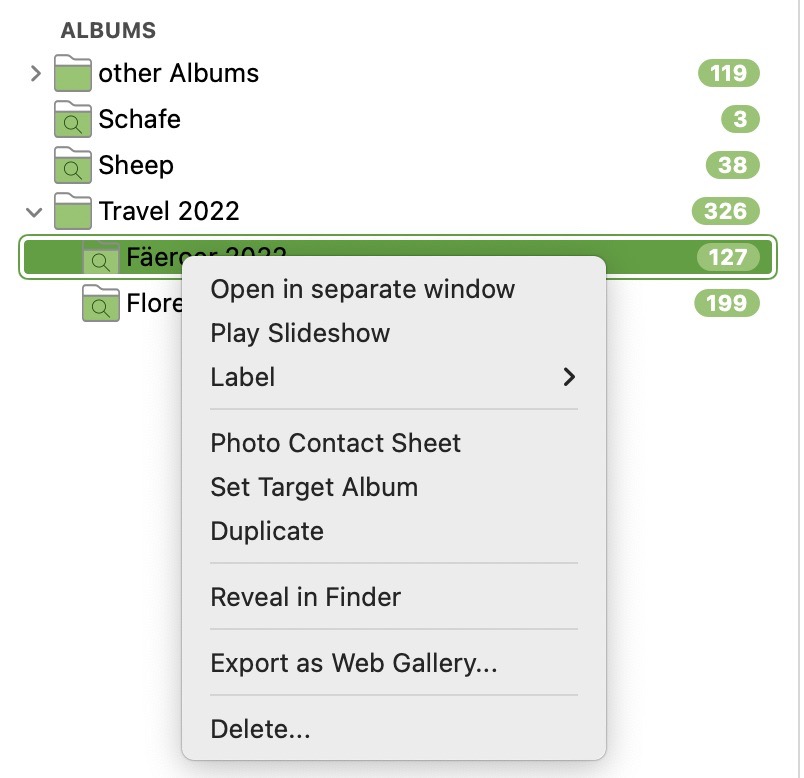This screenshot has width=804, height=778.
Task: Click the Travel 2022 folder icon
Action: [x=72, y=211]
